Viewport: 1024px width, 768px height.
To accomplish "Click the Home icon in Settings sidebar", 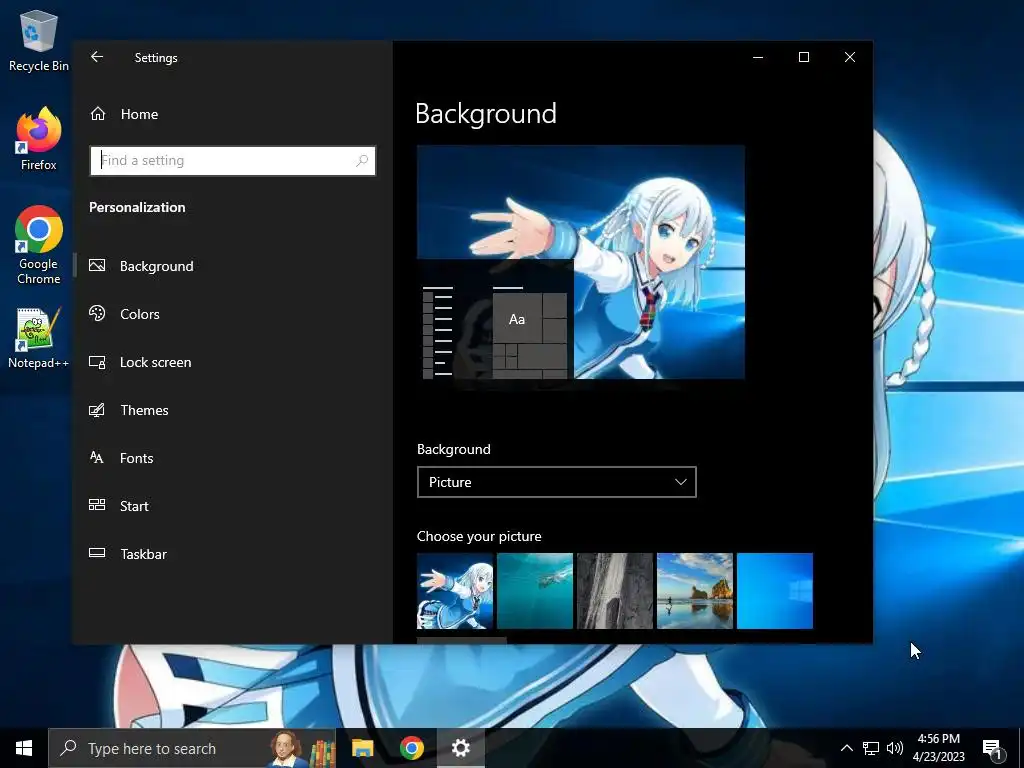I will [98, 114].
